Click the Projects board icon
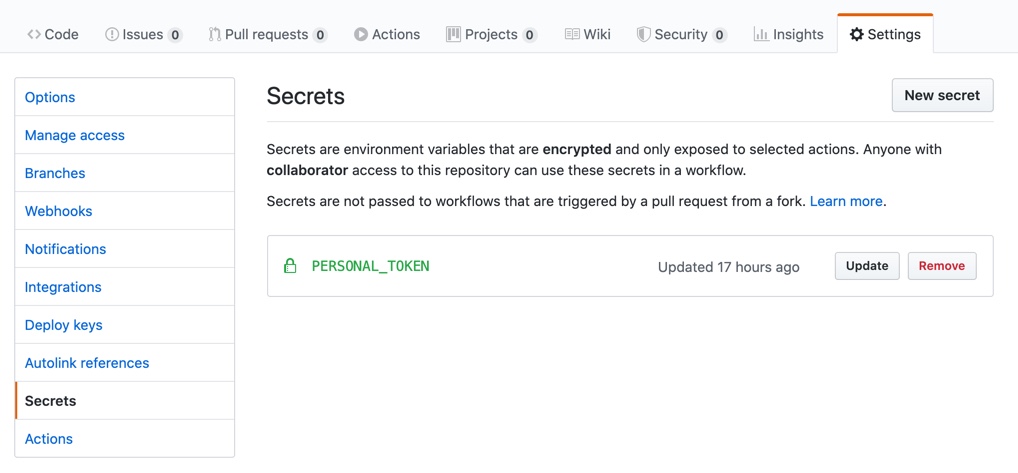 pos(453,34)
